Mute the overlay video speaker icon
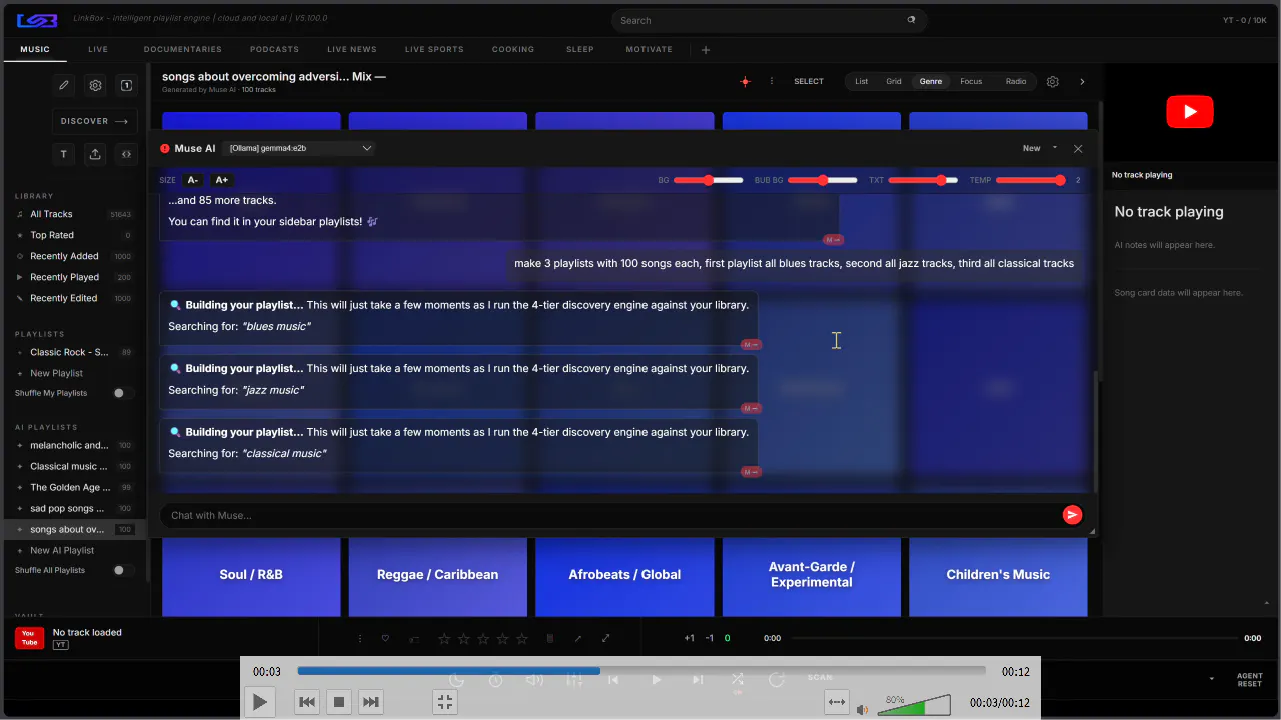The width and height of the screenshot is (1281, 720). [x=862, y=709]
